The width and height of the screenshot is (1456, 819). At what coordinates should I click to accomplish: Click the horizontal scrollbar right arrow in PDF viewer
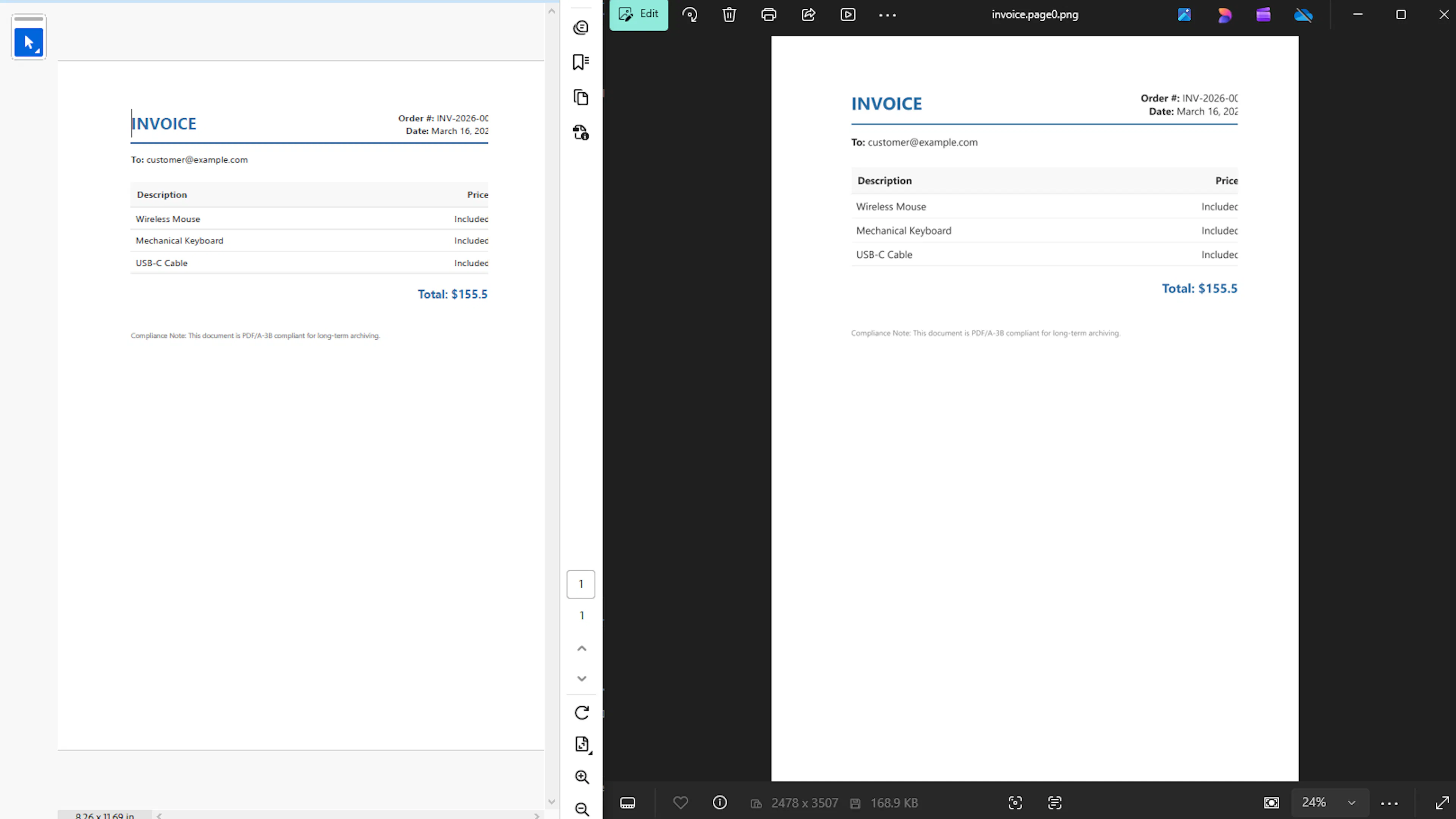537,816
